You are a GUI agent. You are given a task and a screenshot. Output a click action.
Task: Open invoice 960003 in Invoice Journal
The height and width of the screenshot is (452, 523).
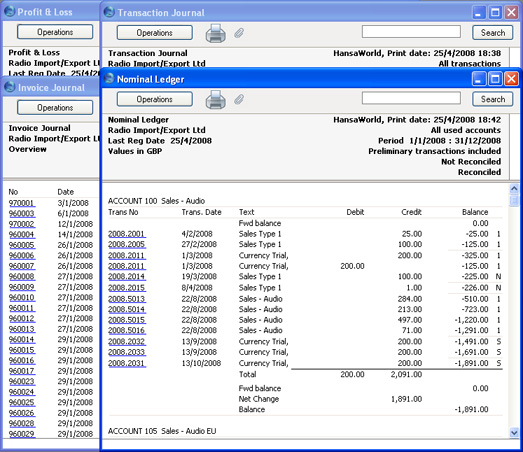click(22, 213)
